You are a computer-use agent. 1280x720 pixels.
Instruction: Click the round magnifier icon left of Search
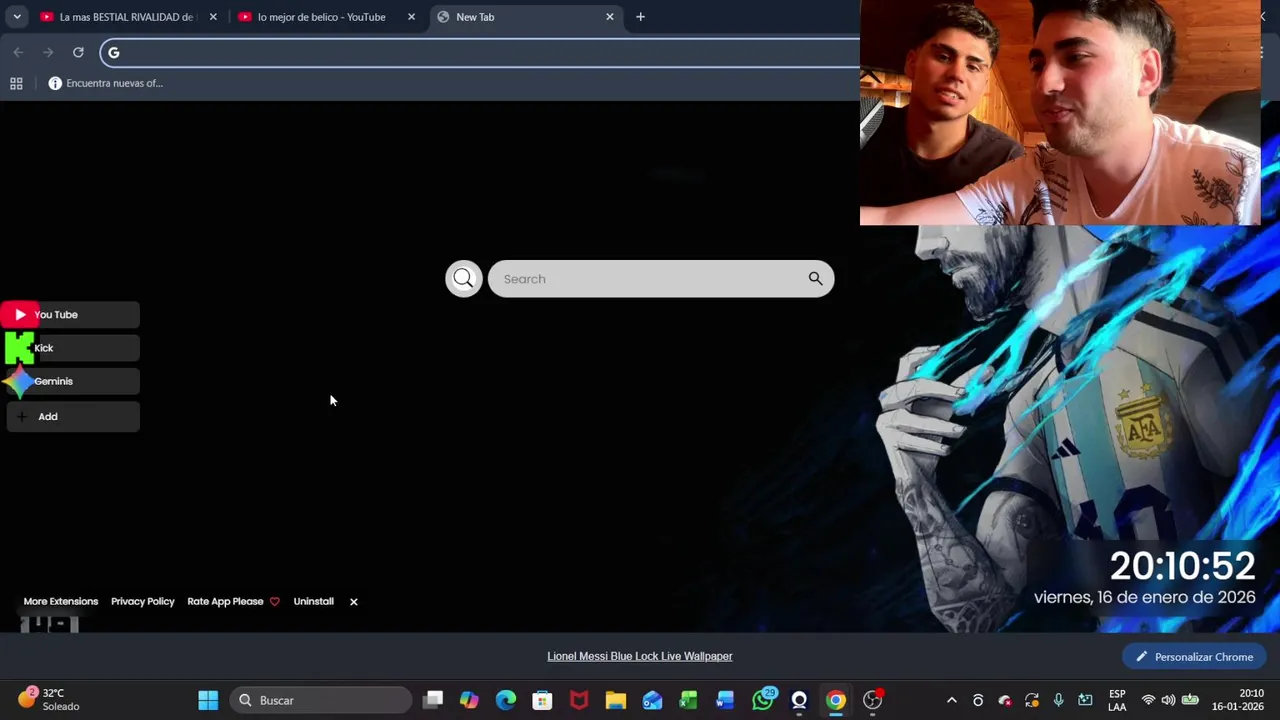click(463, 279)
